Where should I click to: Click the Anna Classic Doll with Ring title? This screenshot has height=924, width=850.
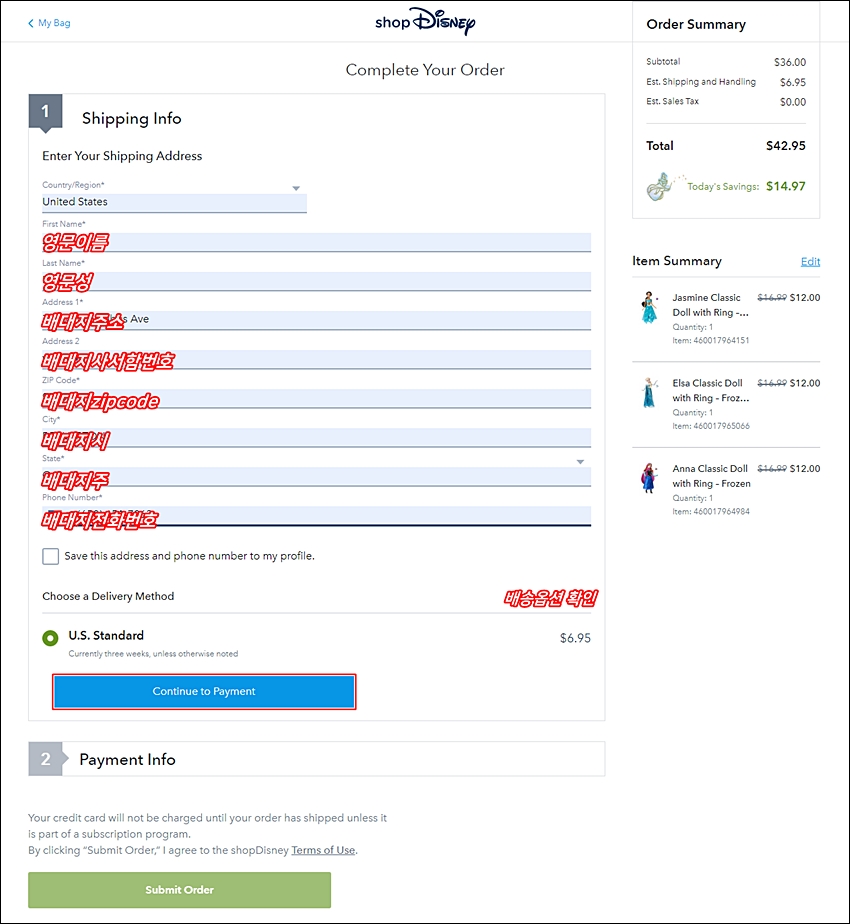tap(711, 476)
